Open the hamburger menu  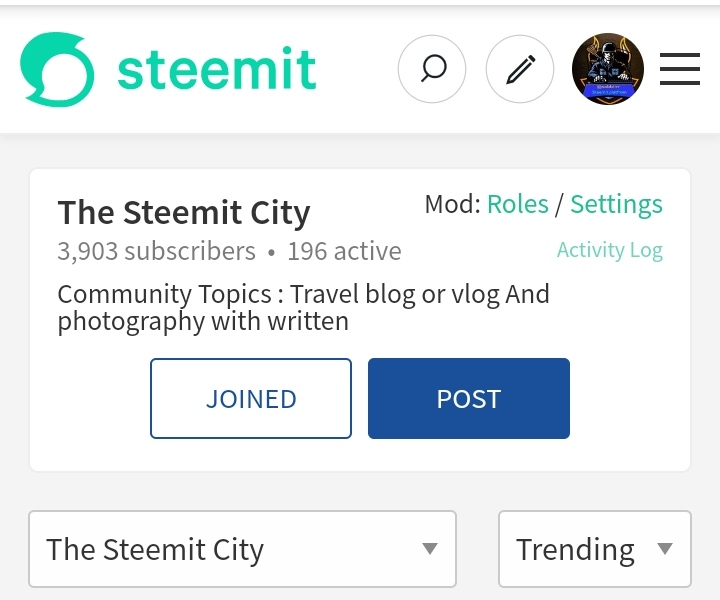click(x=680, y=69)
